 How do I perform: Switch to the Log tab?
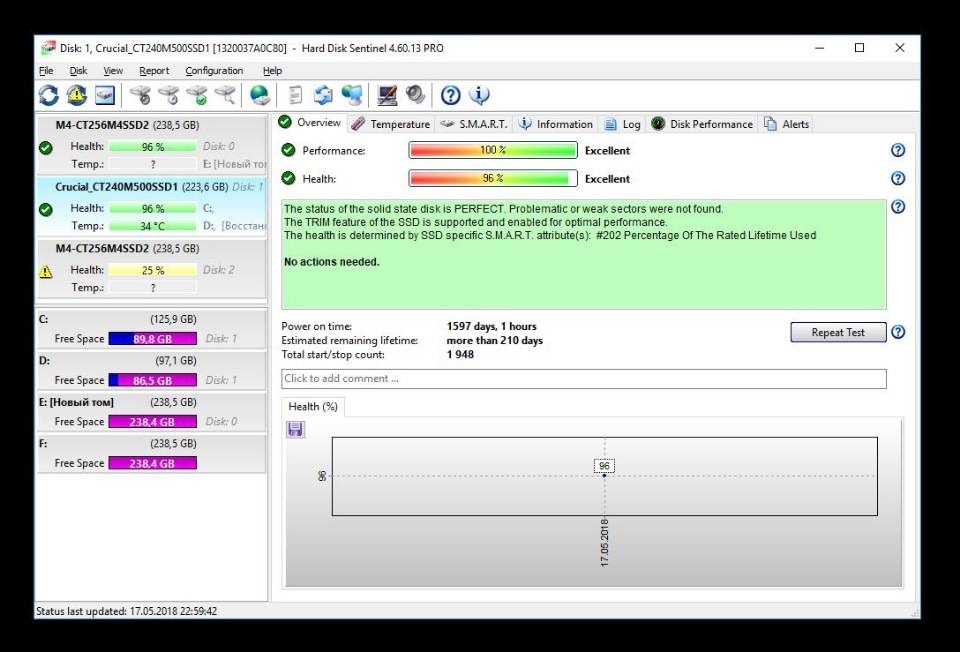click(x=623, y=124)
